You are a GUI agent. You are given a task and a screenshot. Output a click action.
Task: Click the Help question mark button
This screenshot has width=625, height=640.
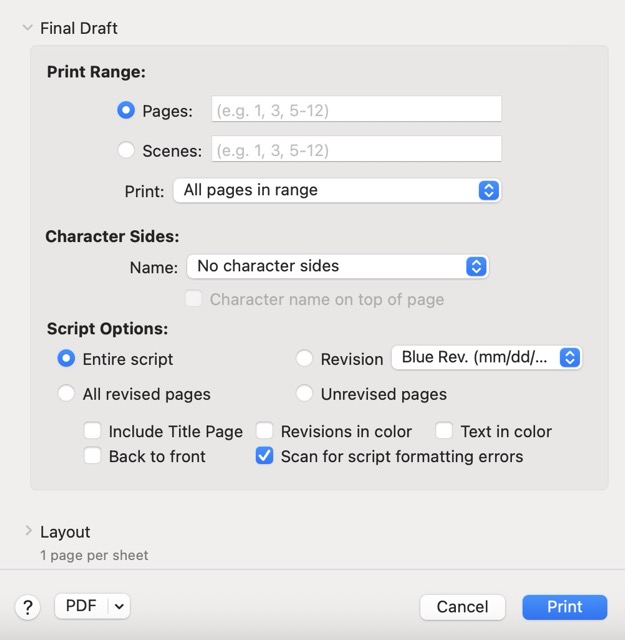(27, 606)
